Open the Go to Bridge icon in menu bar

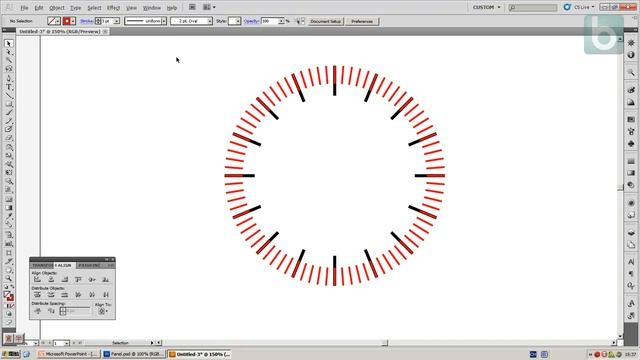192,7
